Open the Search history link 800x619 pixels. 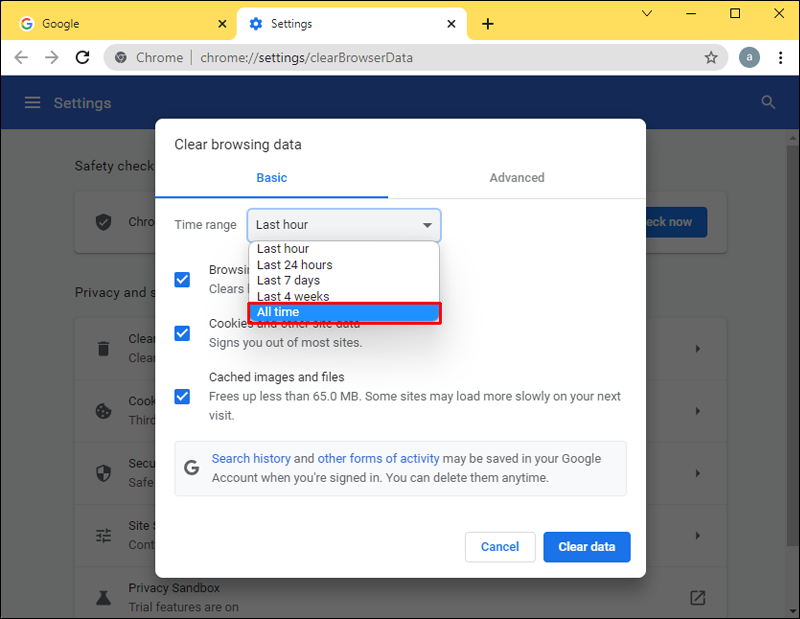[251, 459]
